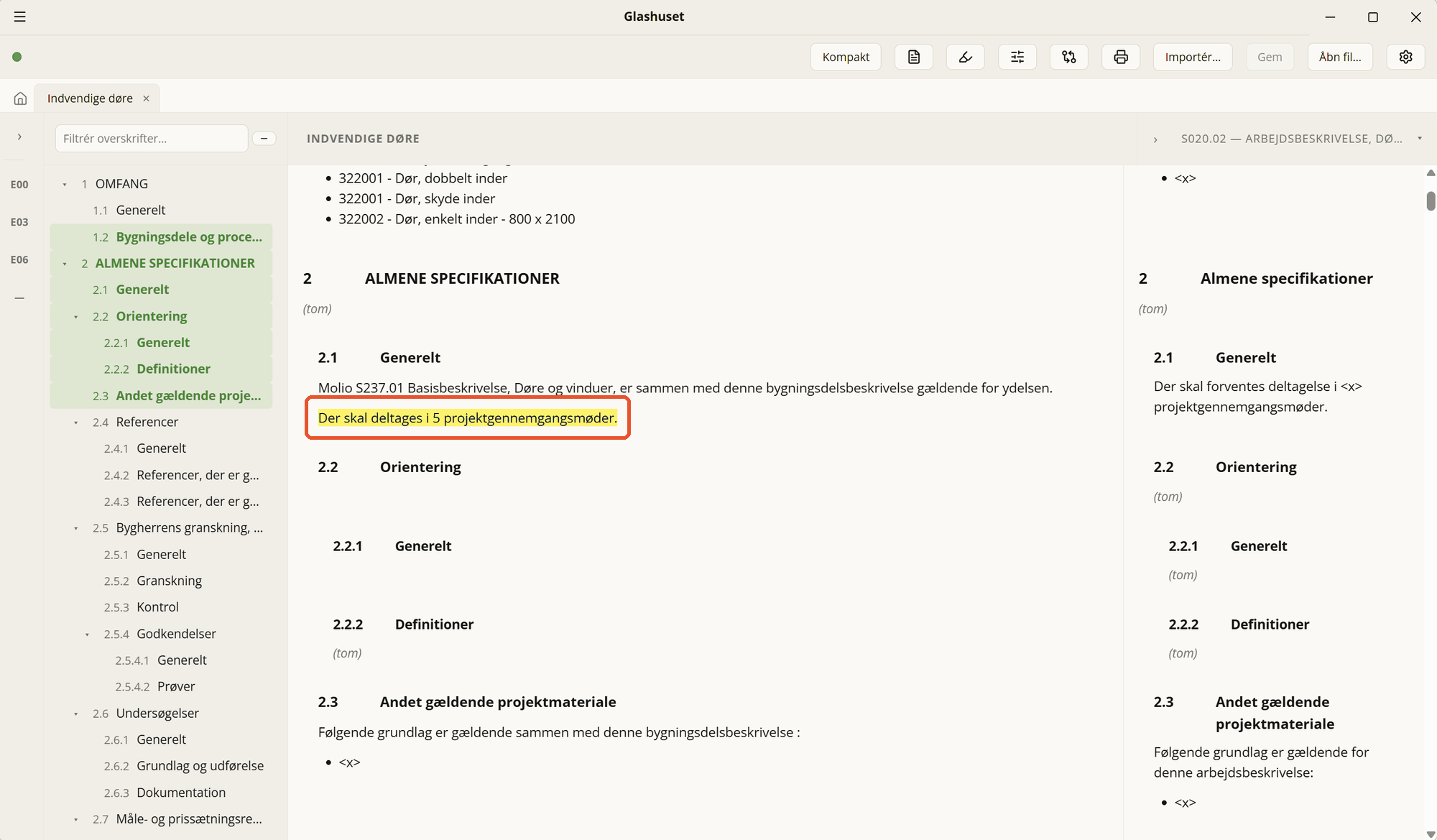Click the compare changes icon
Image resolution: width=1437 pixels, height=840 pixels.
point(1069,57)
